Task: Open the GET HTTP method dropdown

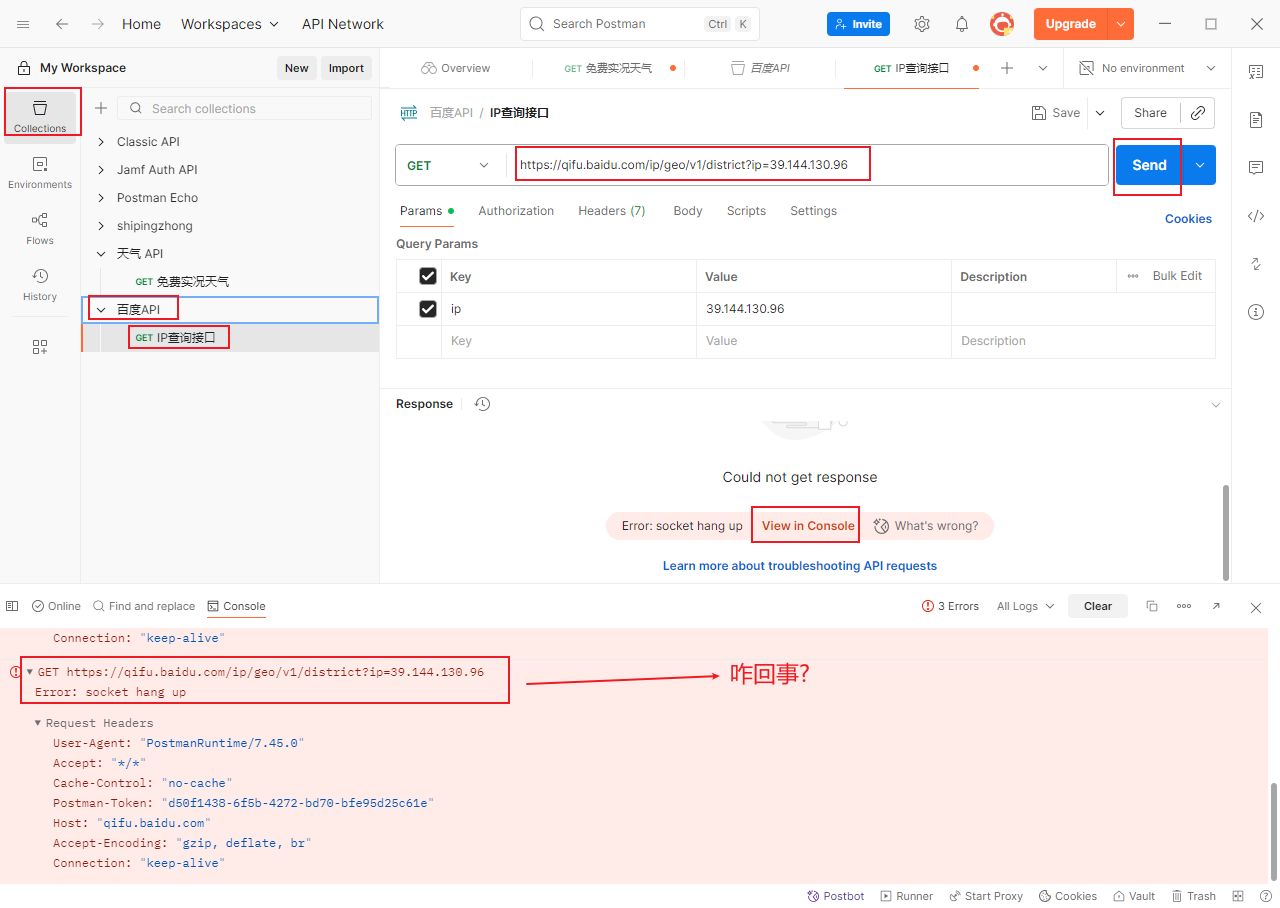Action: pos(450,165)
